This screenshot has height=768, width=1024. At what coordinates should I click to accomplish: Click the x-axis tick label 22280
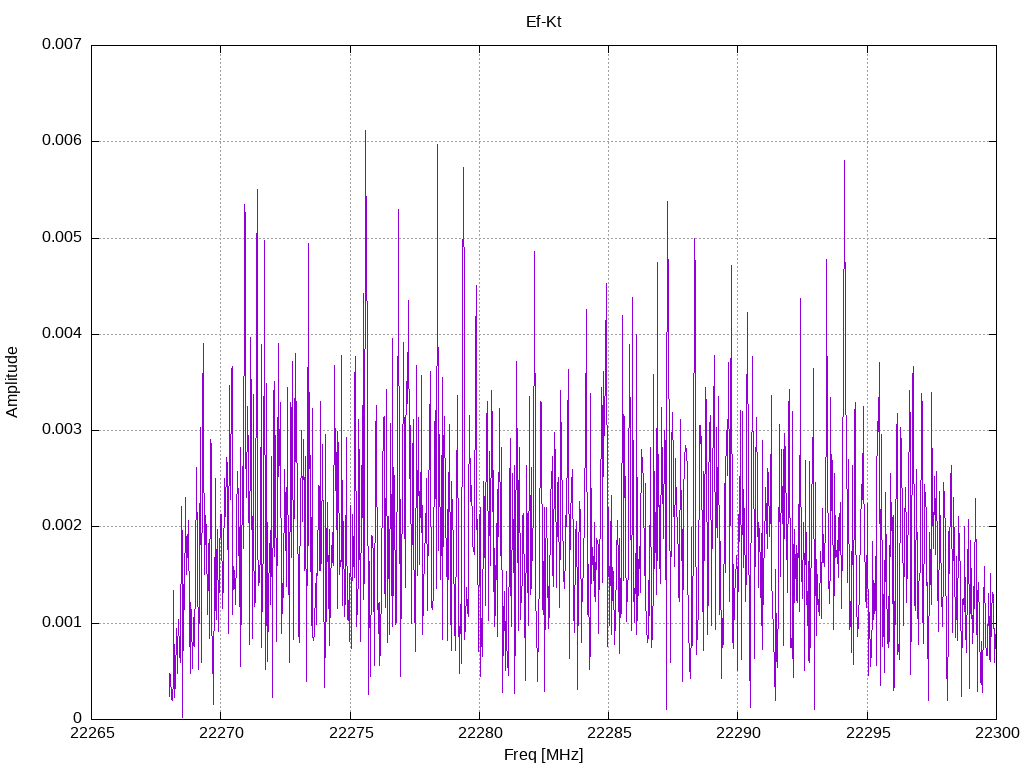click(x=480, y=733)
